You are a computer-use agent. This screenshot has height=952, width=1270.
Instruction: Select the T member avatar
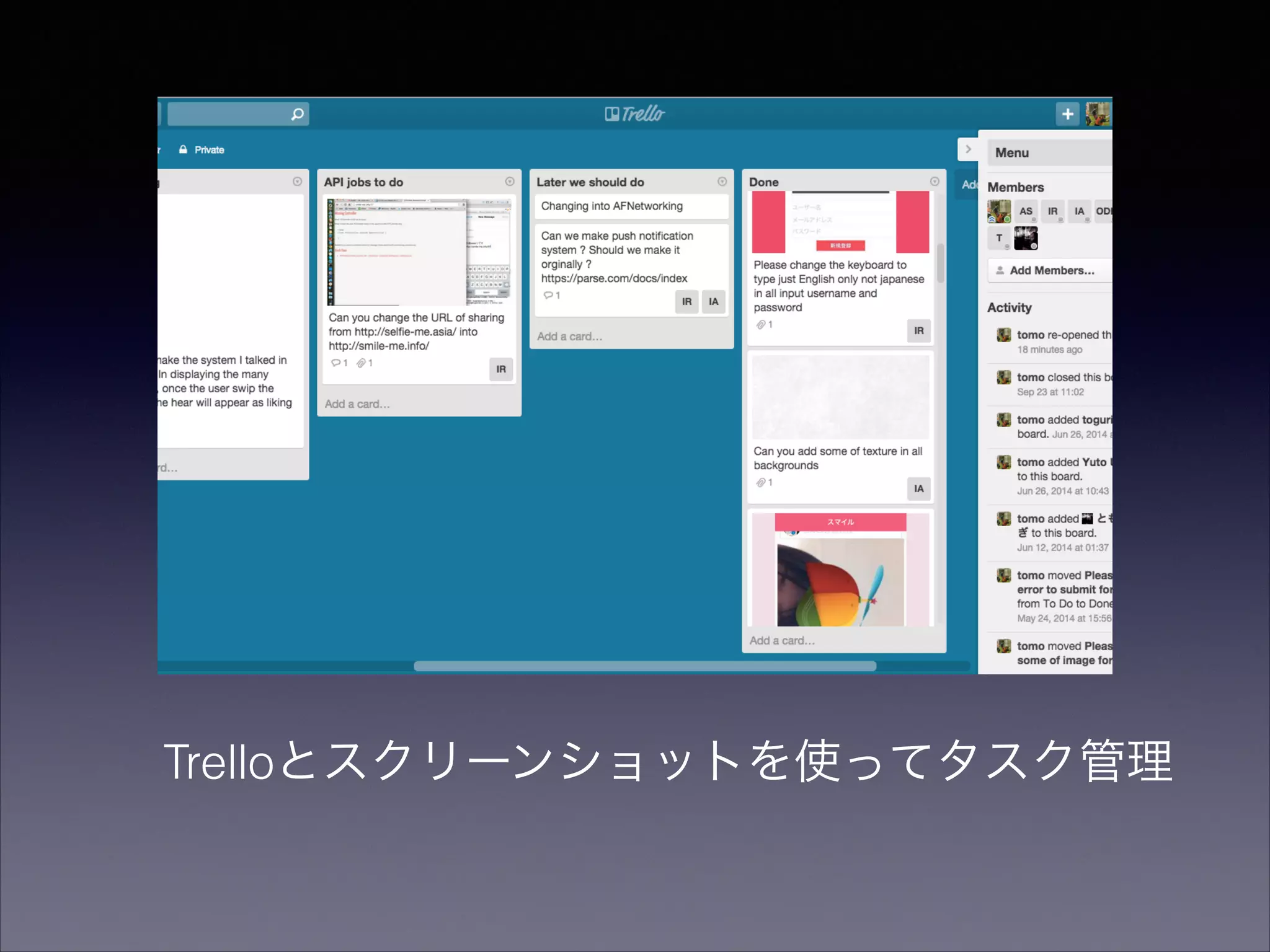click(x=999, y=238)
